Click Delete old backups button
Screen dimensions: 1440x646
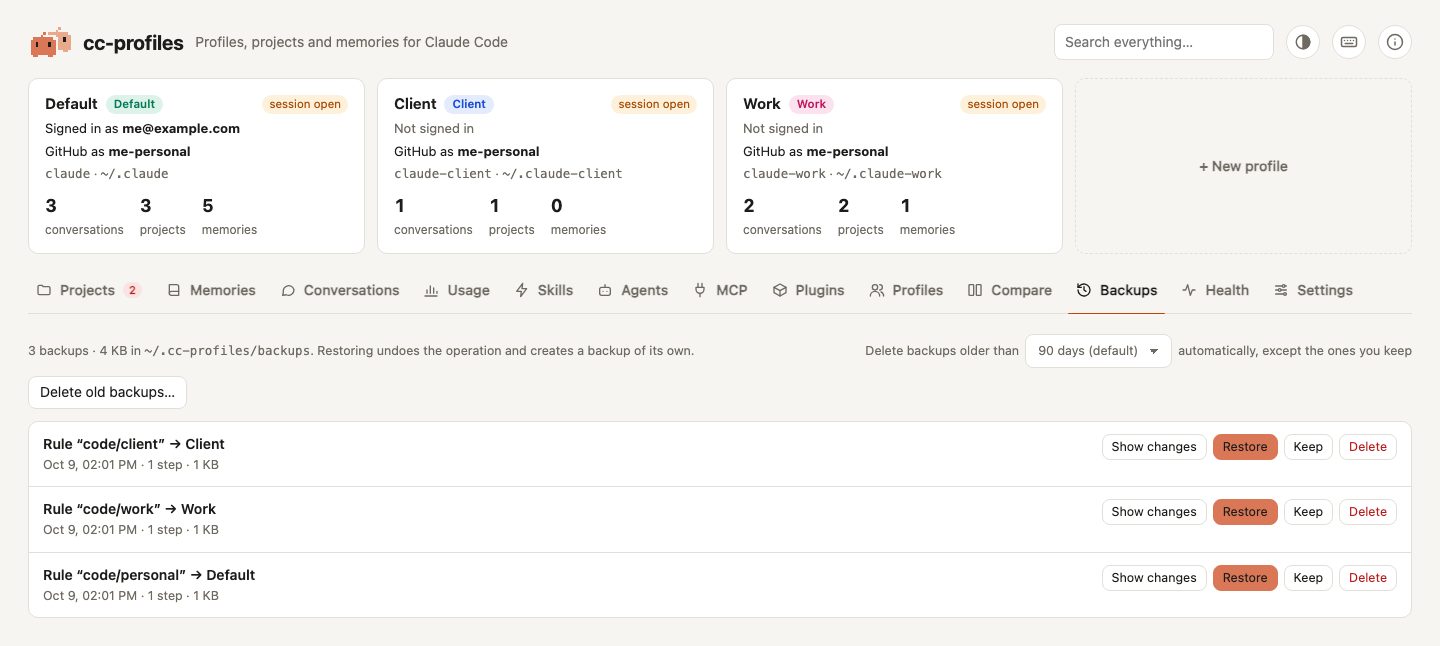(107, 392)
